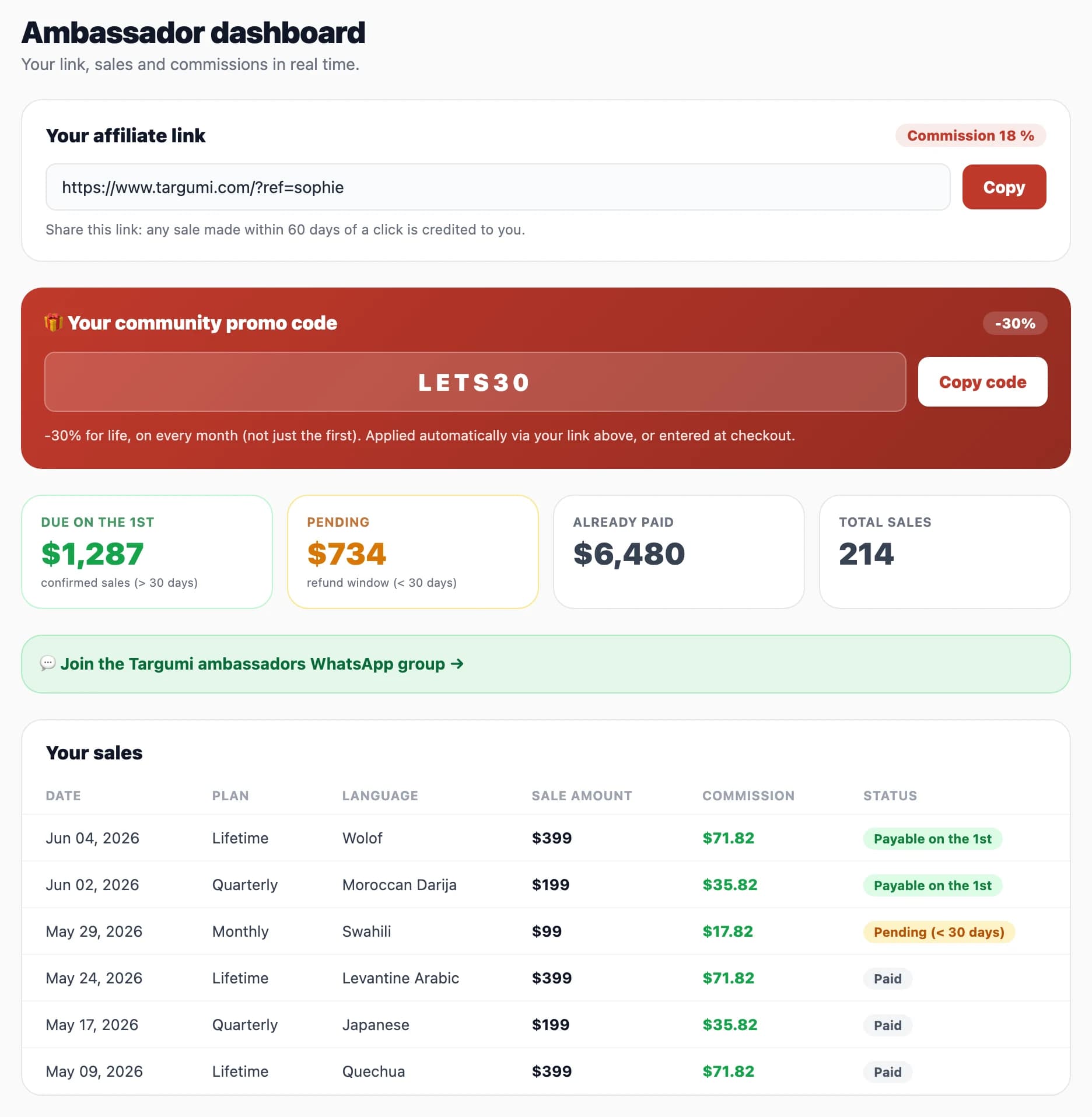Click the Total Sales 214 value
The height and width of the screenshot is (1117, 1092).
[866, 554]
